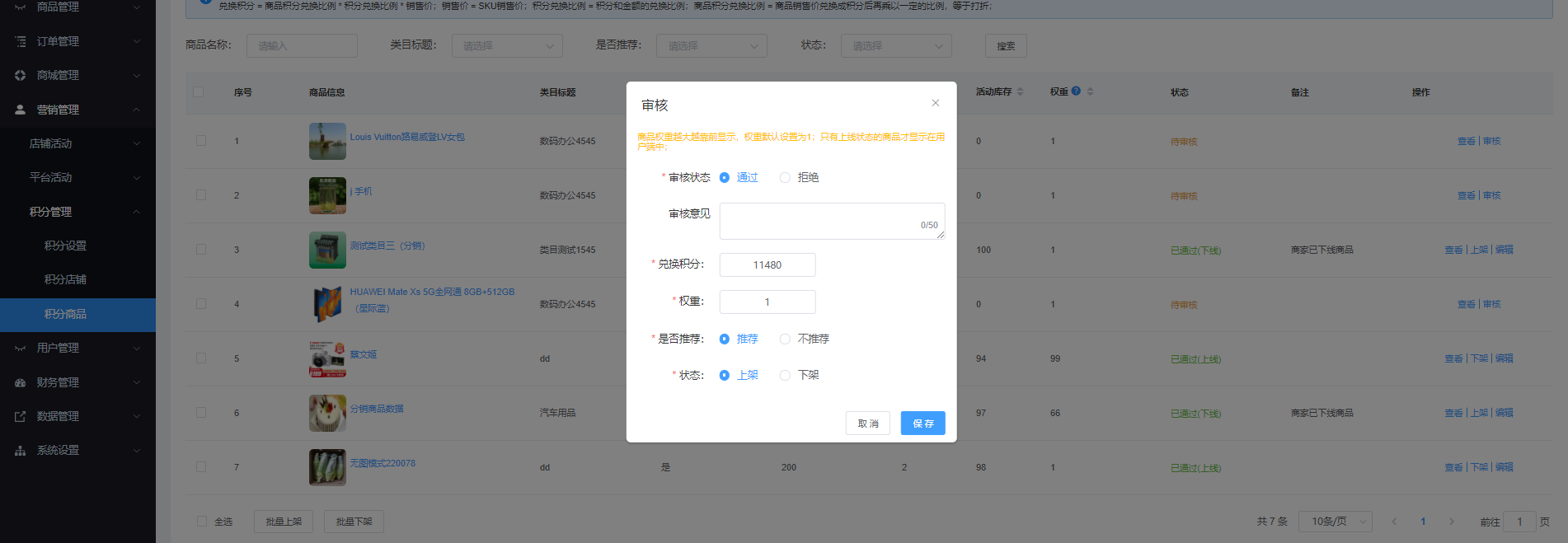1568x543 pixels.
Task: Click the 商城管理 sidebar icon
Action: [x=21, y=75]
